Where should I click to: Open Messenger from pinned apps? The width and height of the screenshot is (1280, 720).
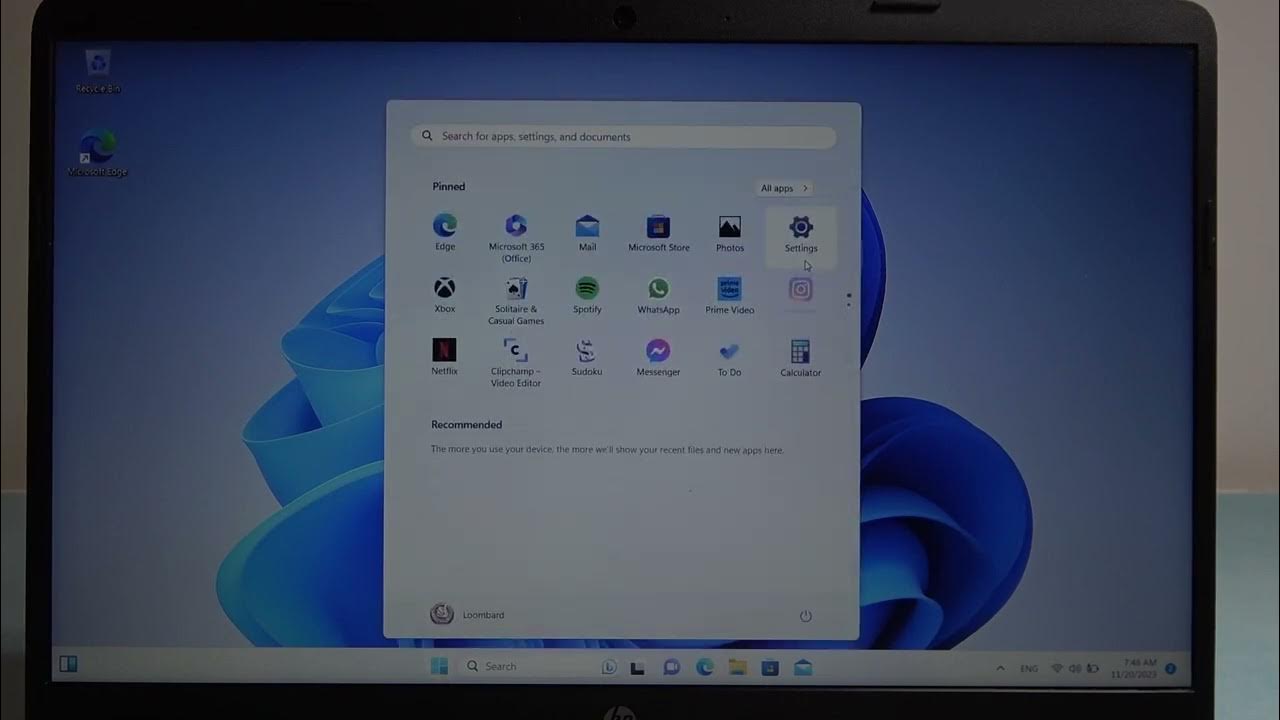click(658, 356)
